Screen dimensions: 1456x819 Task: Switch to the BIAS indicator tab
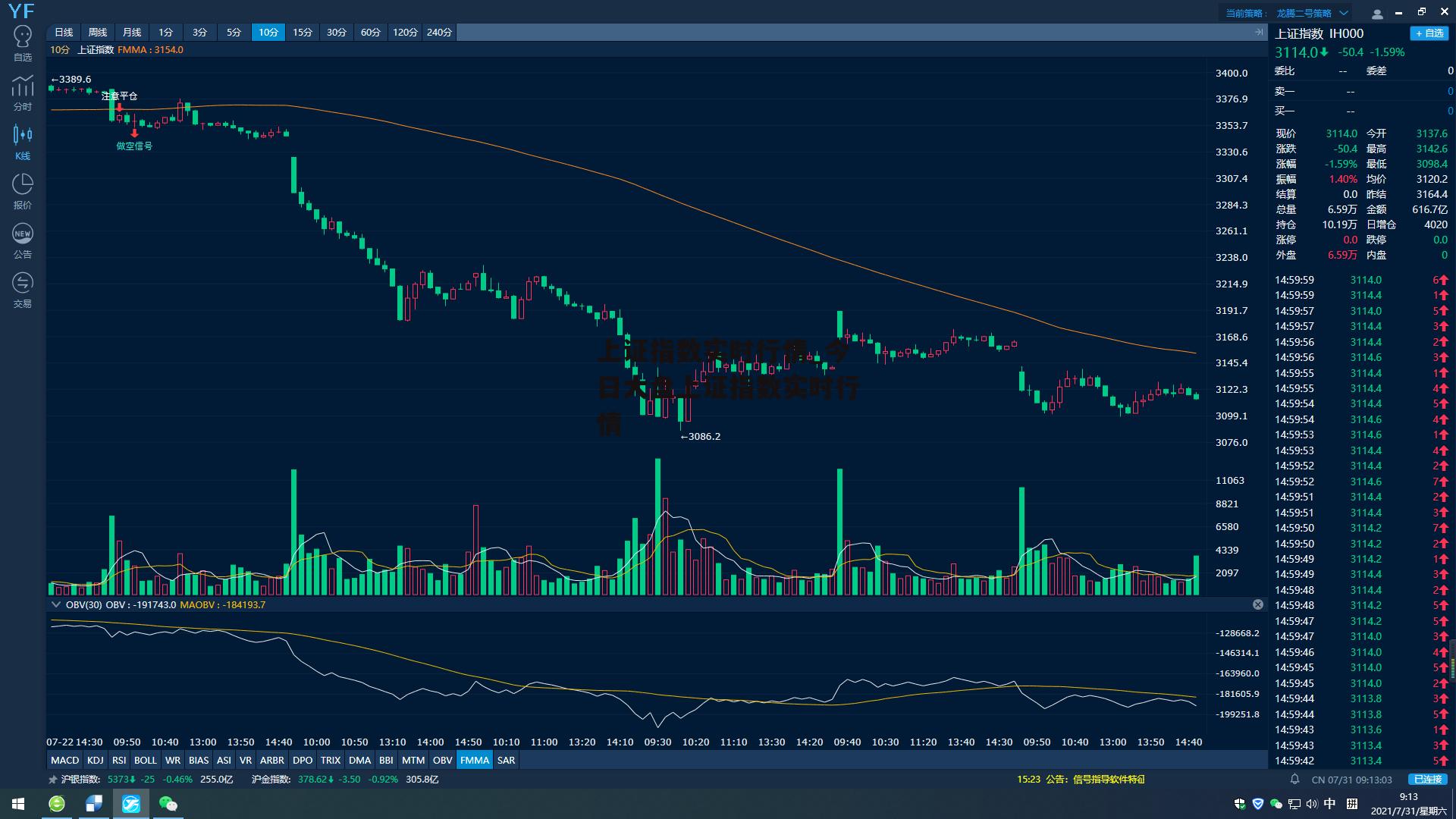click(199, 760)
